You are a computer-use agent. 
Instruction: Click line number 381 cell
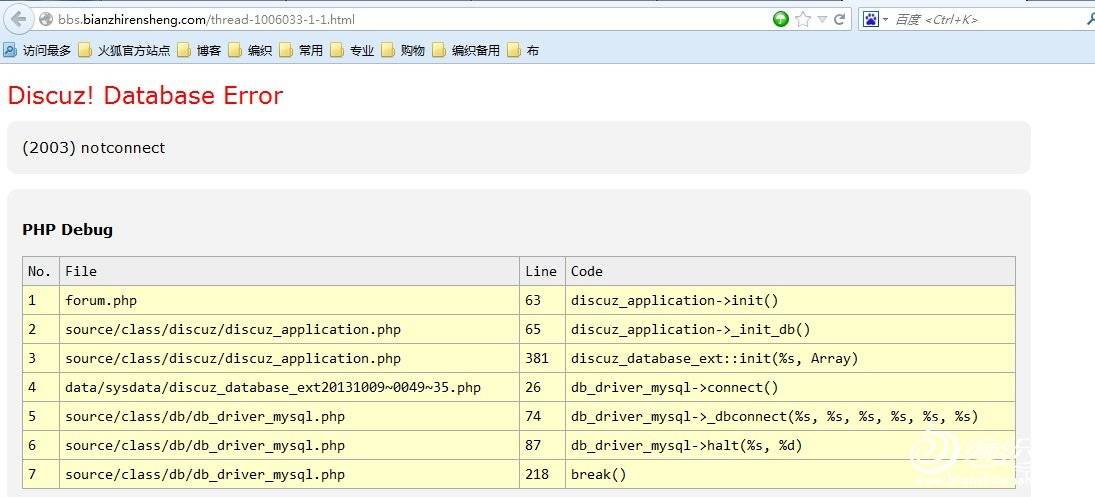pyautogui.click(x=542, y=358)
